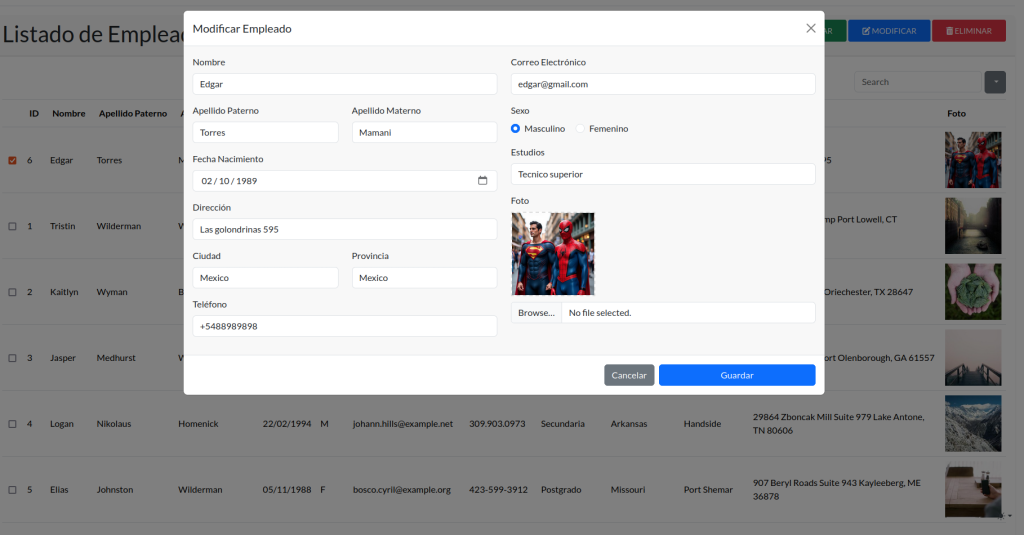Click the Search box in employee list
This screenshot has height=535, width=1024.
(918, 82)
